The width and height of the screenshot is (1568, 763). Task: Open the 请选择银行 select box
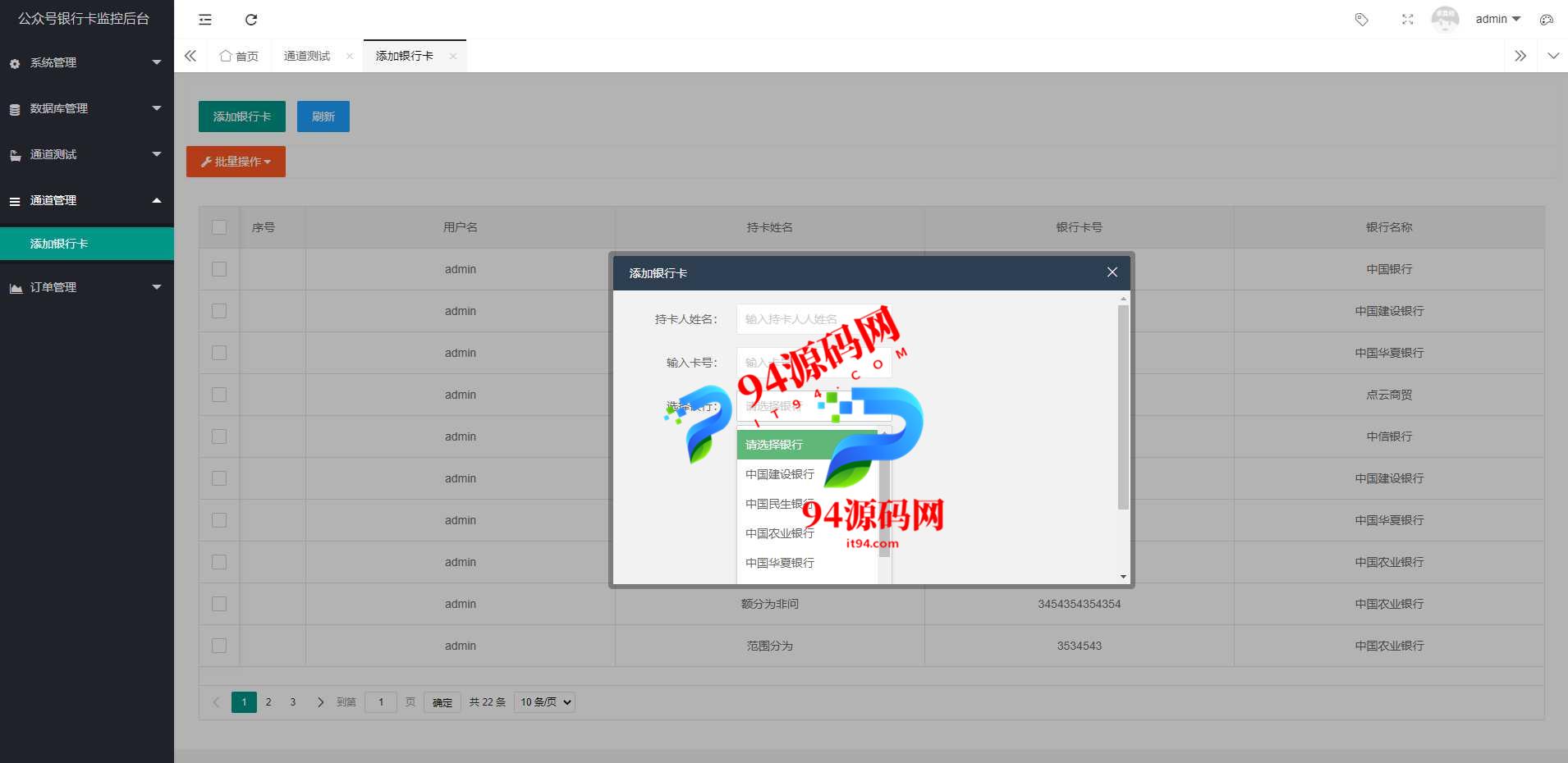pyautogui.click(x=814, y=406)
